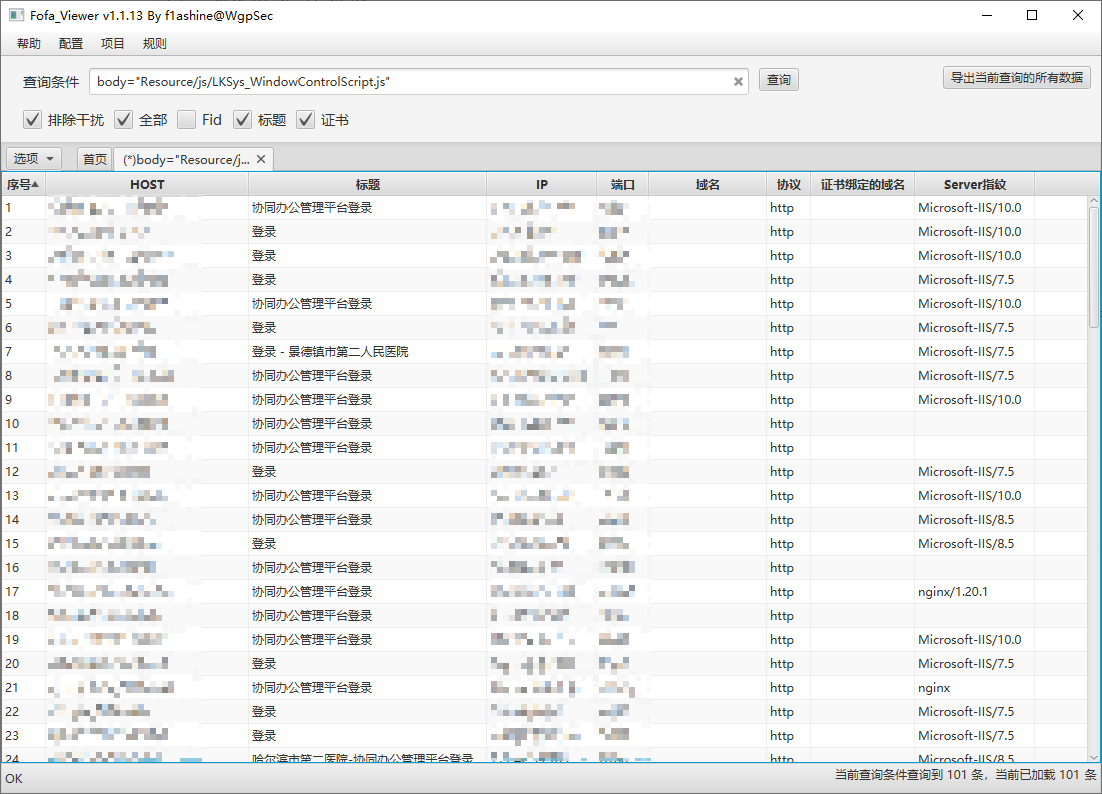Disable the 证书 checkbox

click(x=306, y=120)
